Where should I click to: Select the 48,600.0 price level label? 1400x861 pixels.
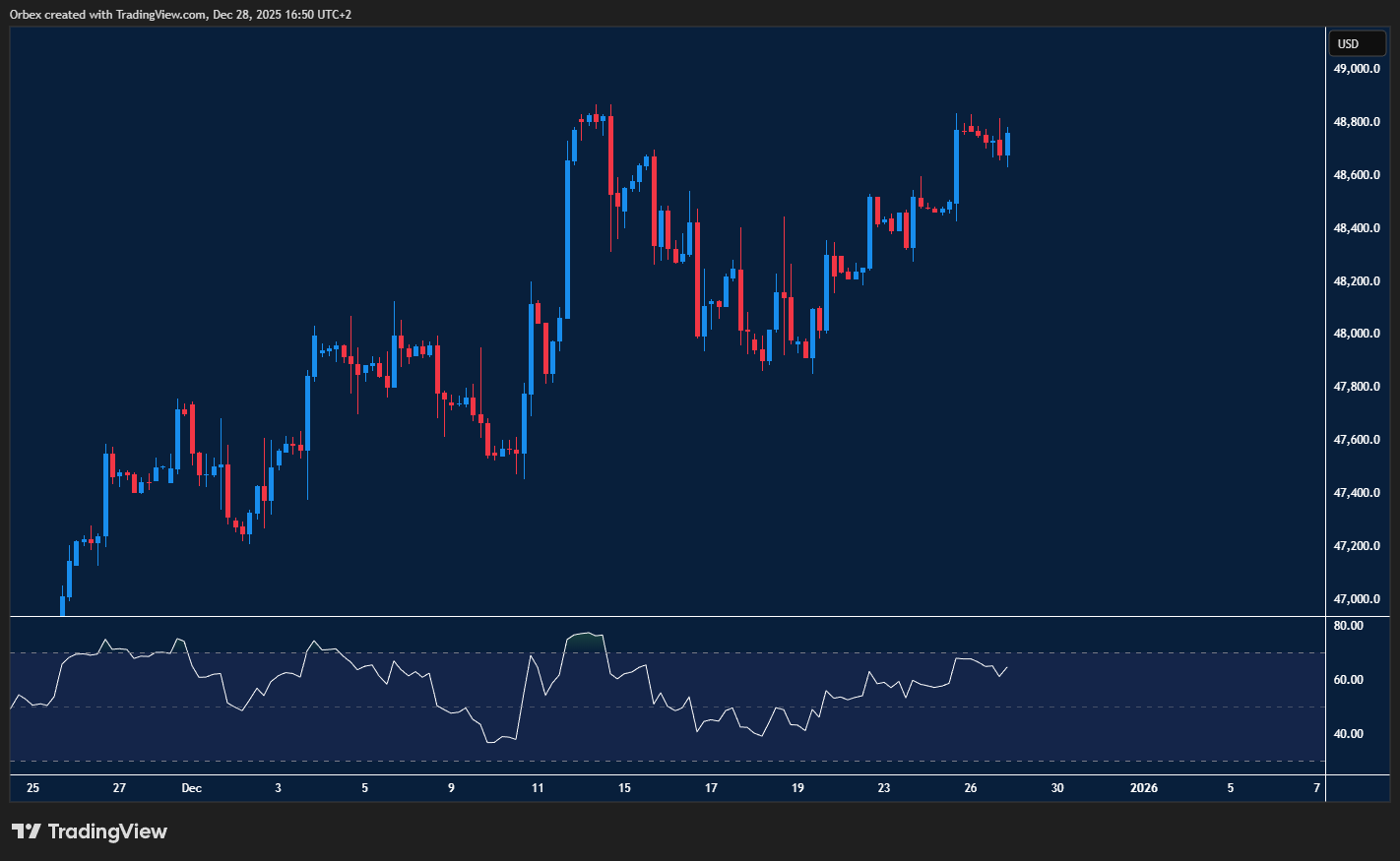1356,175
